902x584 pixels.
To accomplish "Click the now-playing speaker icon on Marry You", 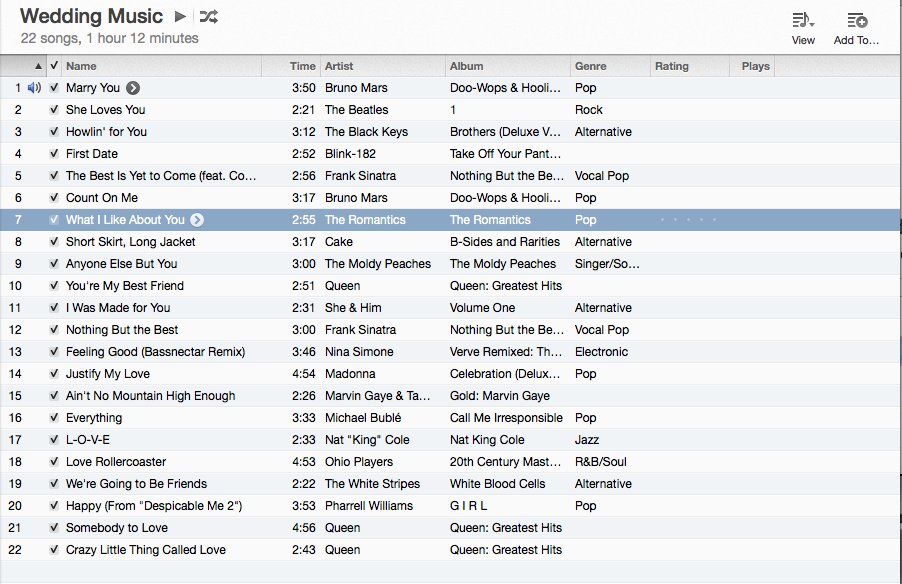I will coord(35,88).
